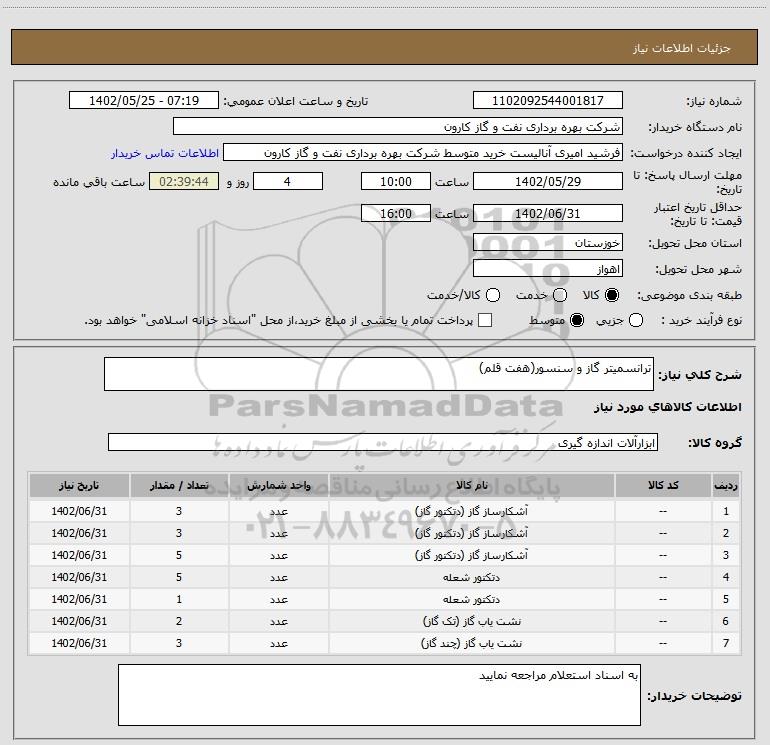Tick the Islamic treasury bonds payment checkbox

click(485, 320)
